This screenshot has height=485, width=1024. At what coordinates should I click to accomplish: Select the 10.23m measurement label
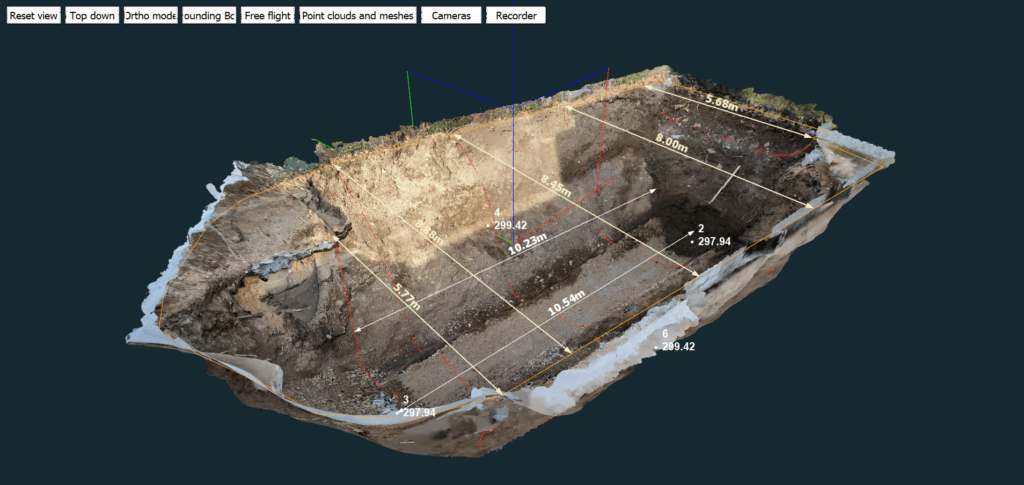tap(527, 245)
